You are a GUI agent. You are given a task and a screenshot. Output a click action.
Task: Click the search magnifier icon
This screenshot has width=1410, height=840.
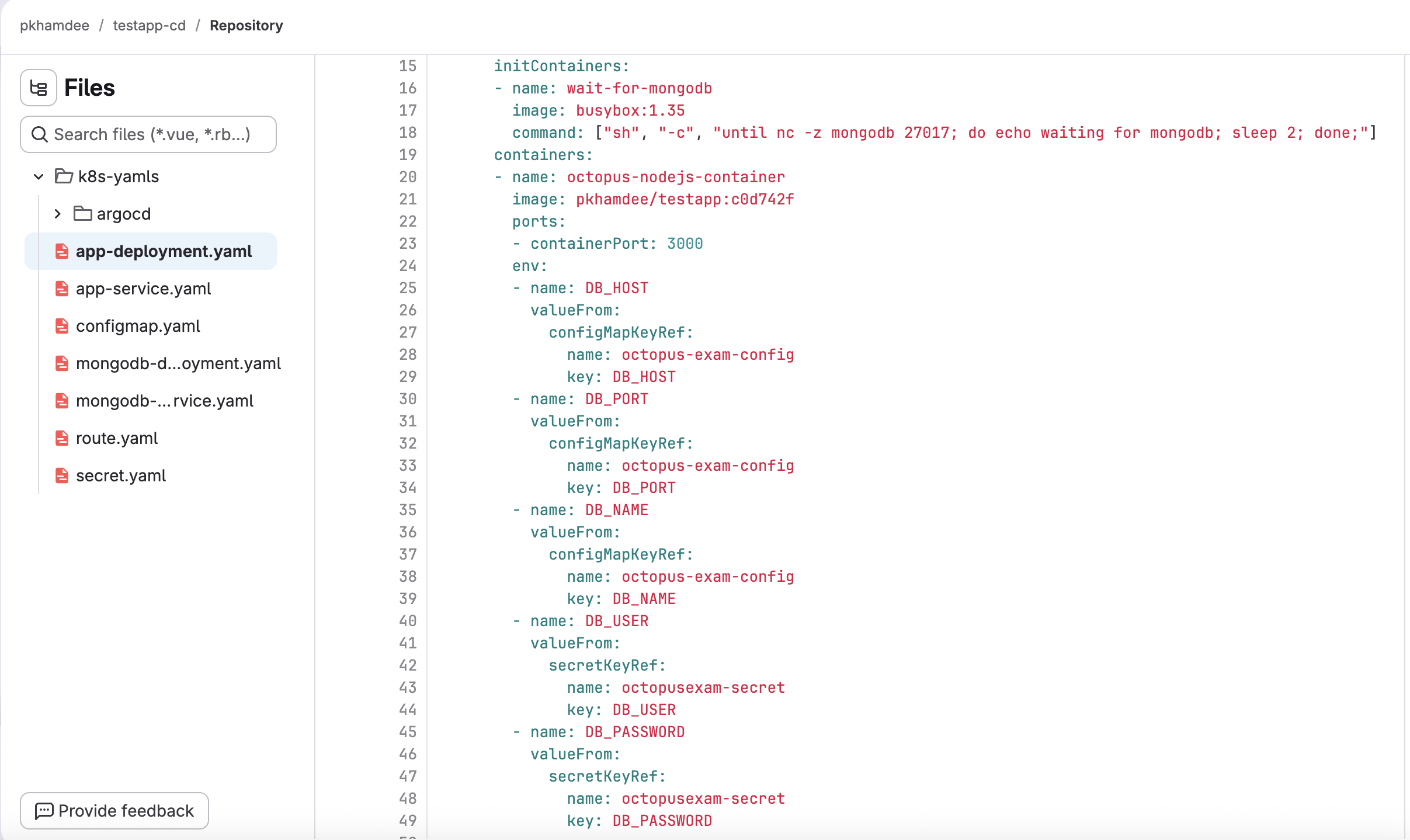40,134
